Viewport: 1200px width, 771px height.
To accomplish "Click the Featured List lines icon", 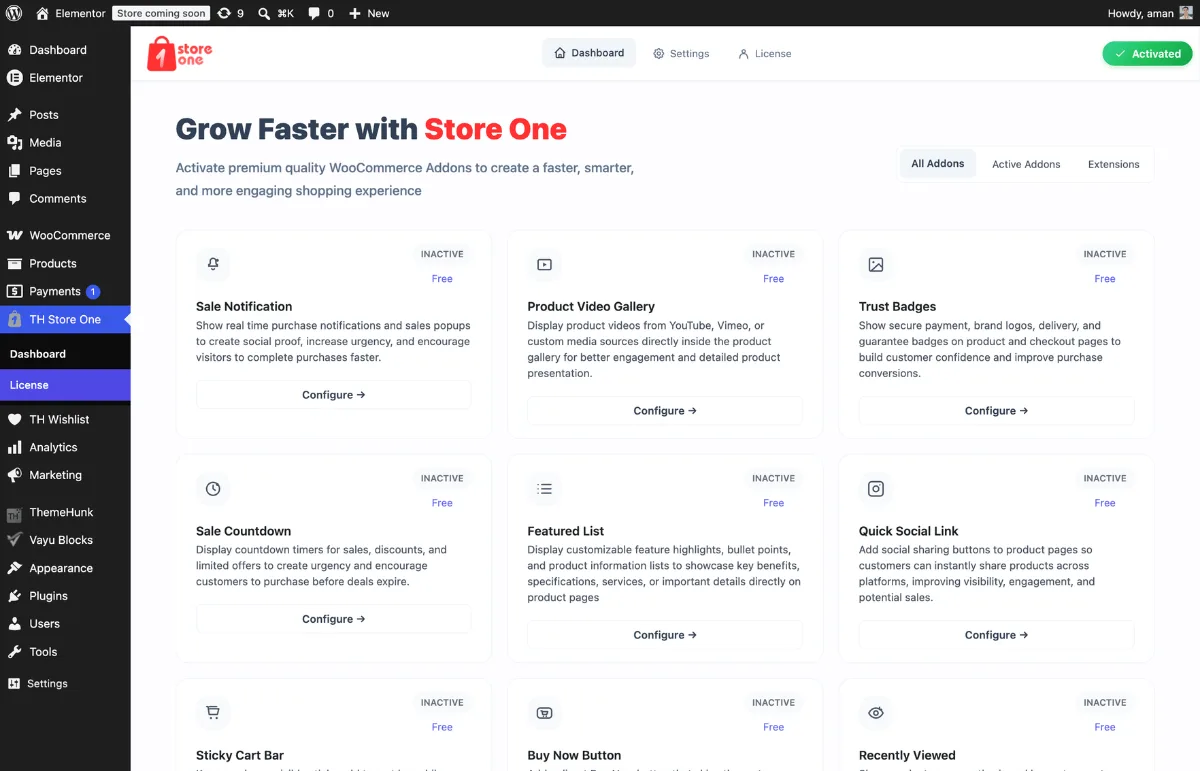I will pyautogui.click(x=544, y=489).
